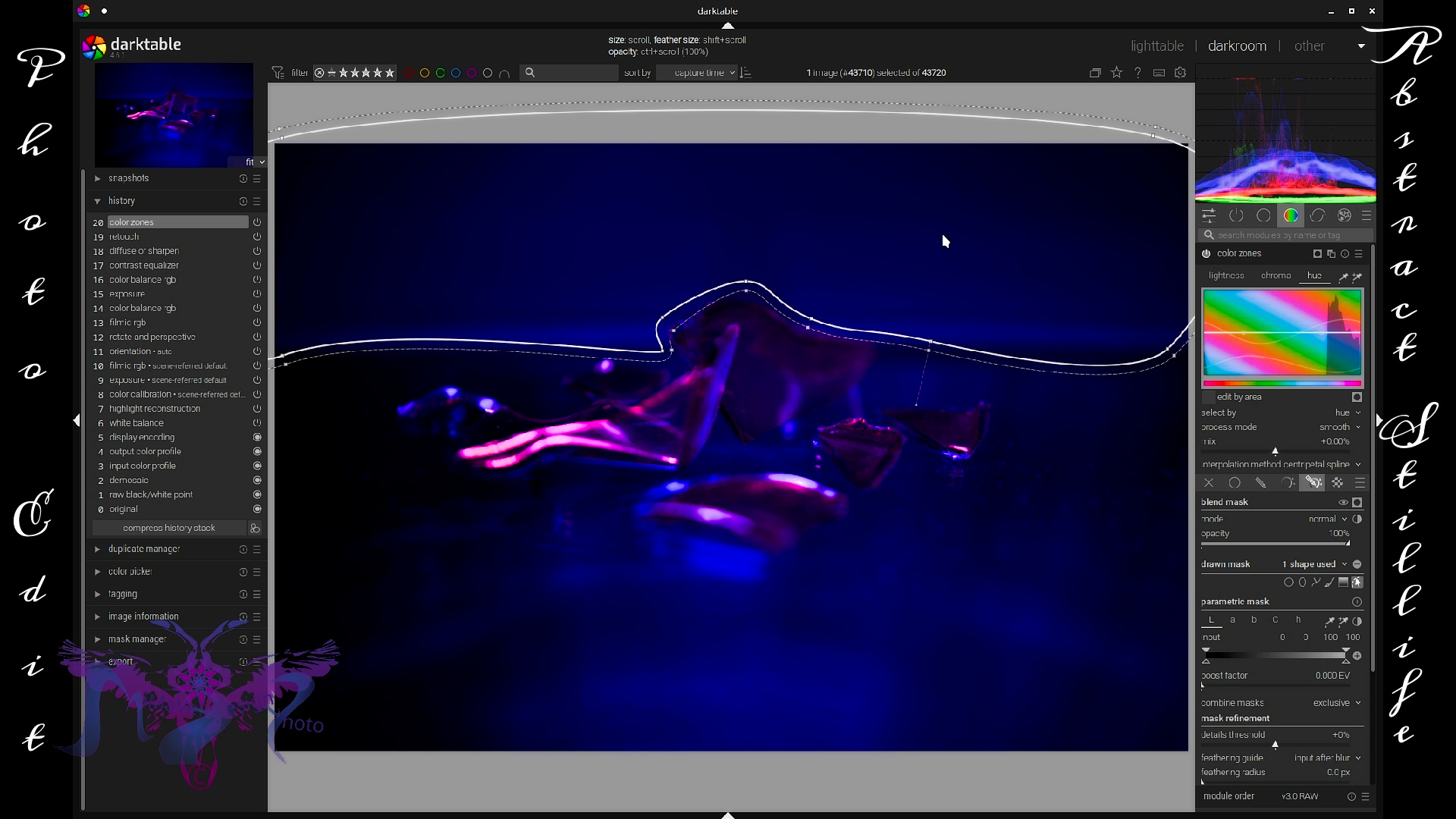Select the base modules group icon
The image size is (1456, 819).
(x=1263, y=215)
